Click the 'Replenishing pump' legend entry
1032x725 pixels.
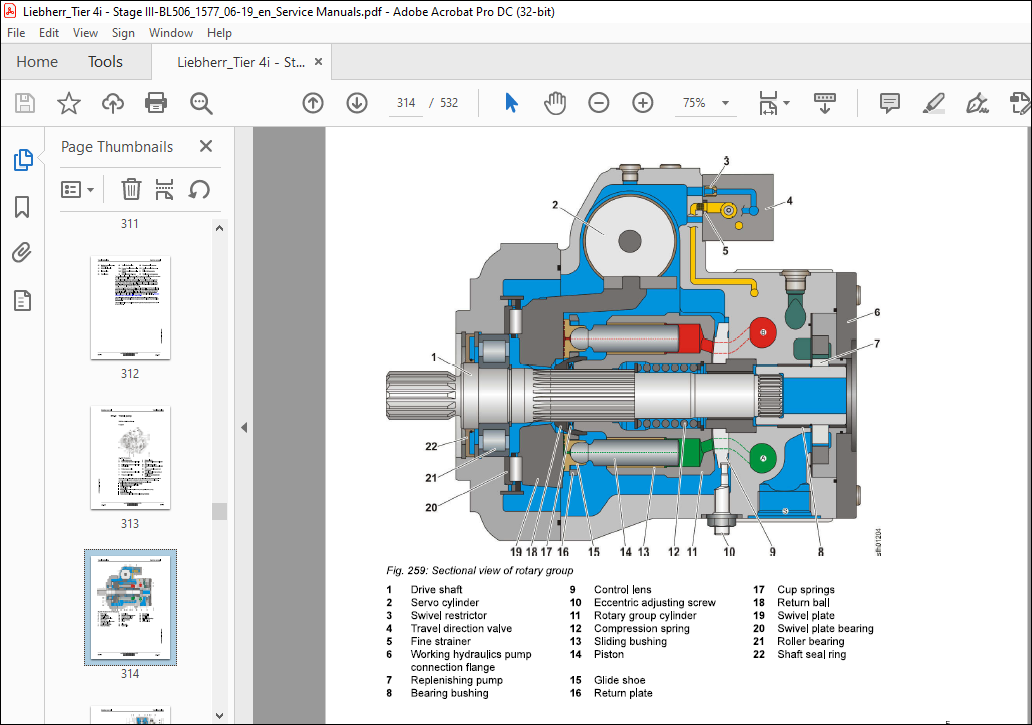coord(457,680)
